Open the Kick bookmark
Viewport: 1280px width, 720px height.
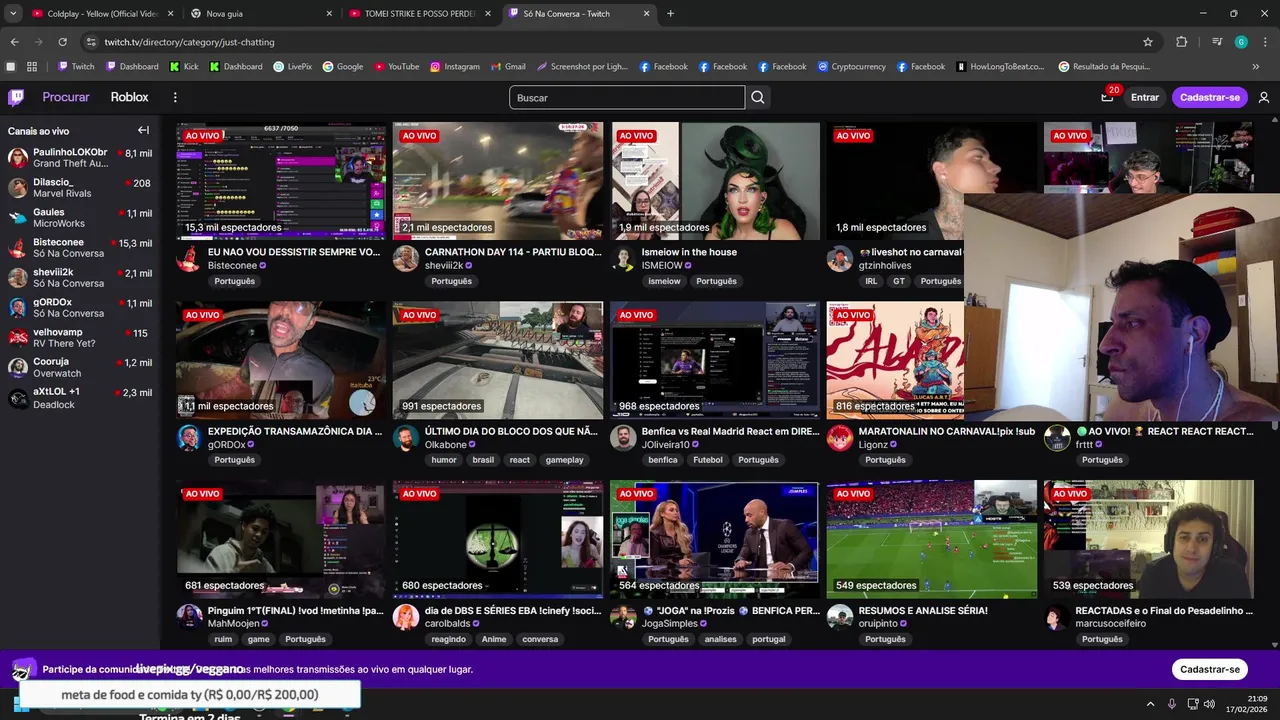pyautogui.click(x=184, y=67)
